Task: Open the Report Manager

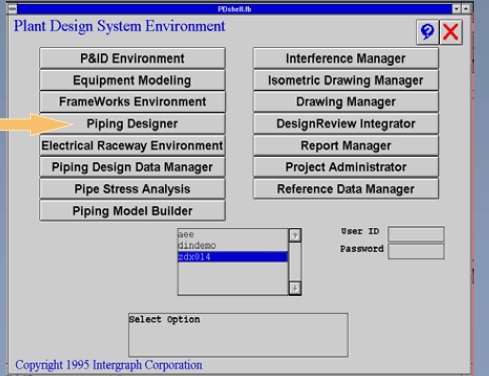Action: (346, 146)
